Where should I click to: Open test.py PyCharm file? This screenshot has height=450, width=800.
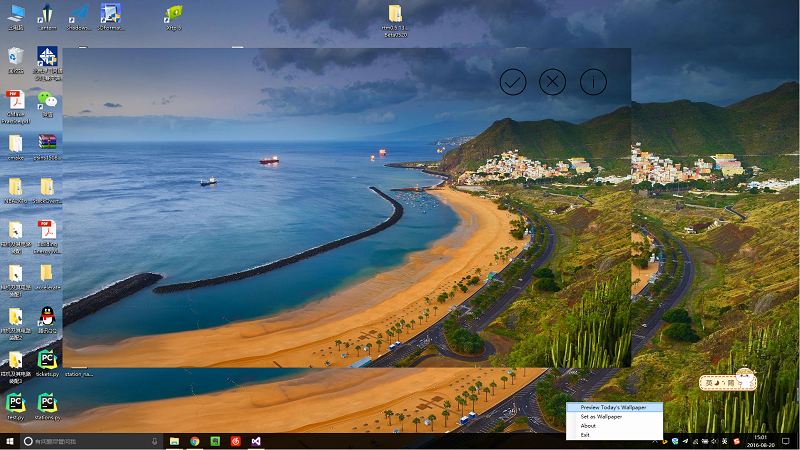tap(16, 407)
